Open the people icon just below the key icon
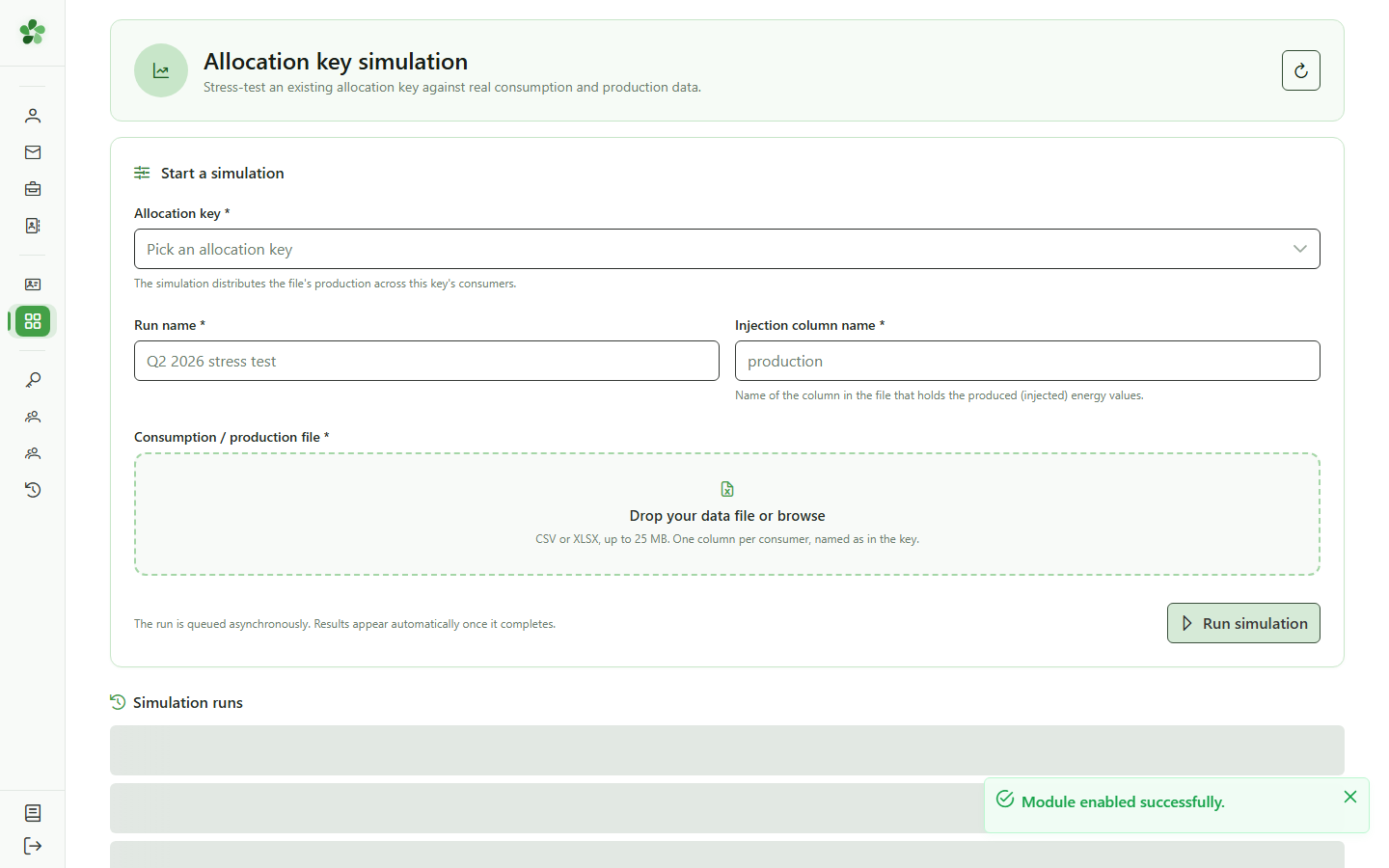This screenshot has width=1389, height=868. [33, 417]
